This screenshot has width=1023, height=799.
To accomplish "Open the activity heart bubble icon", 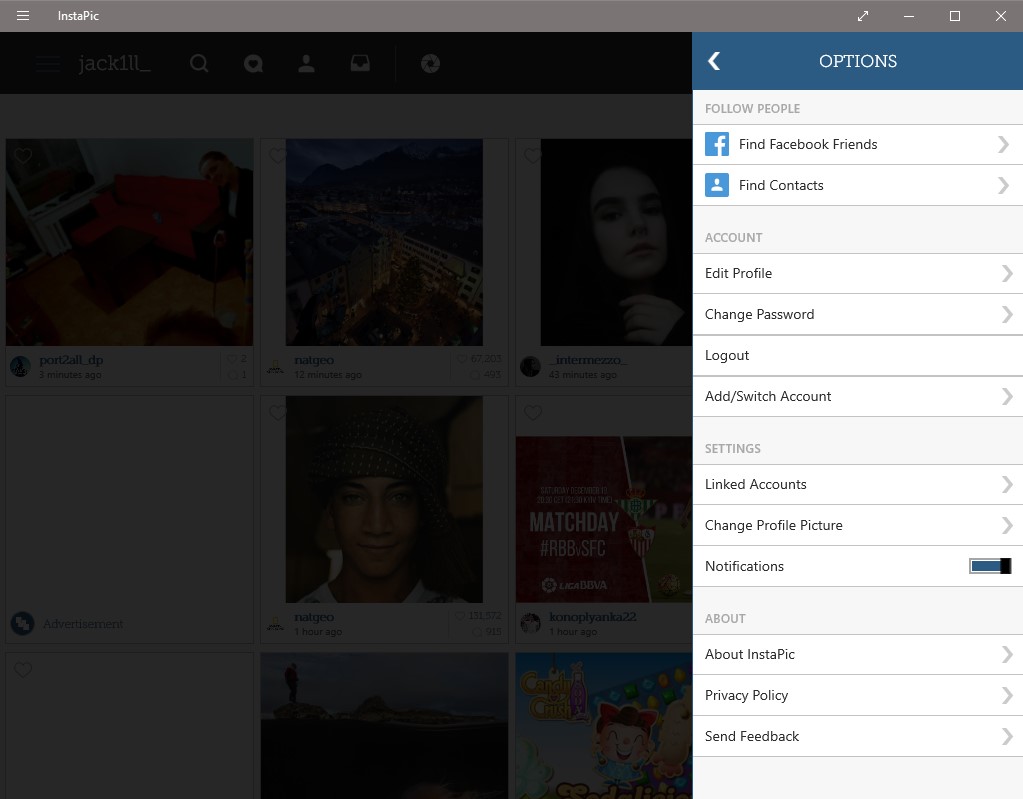I will click(253, 63).
